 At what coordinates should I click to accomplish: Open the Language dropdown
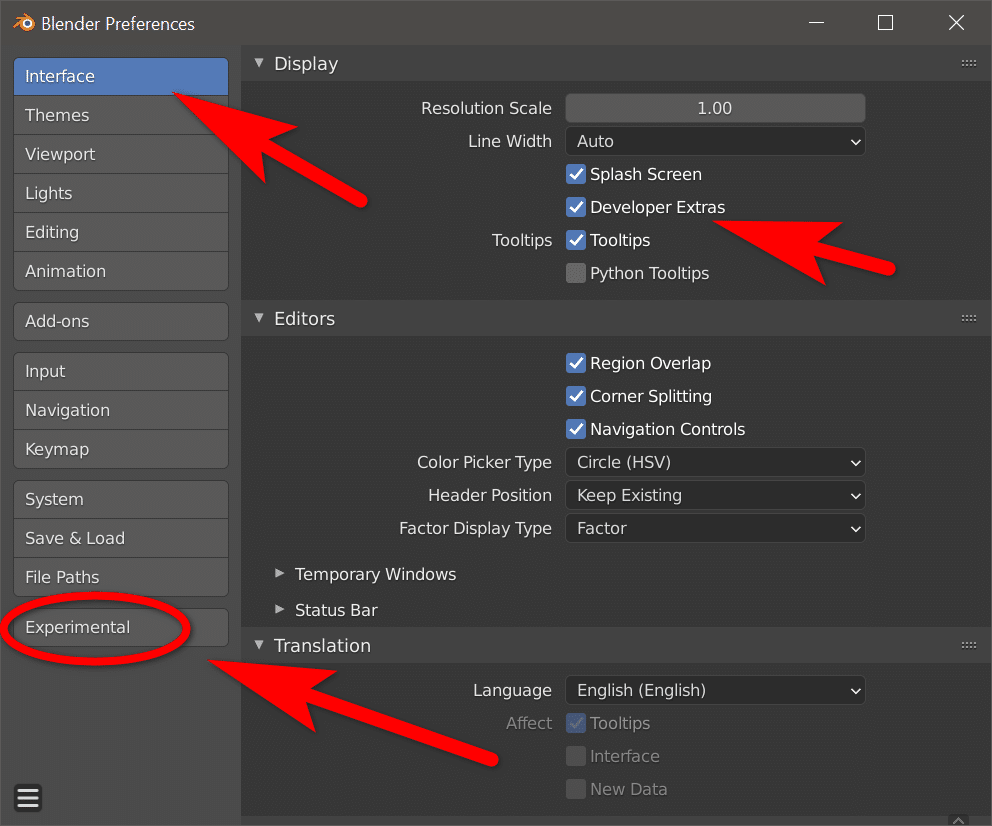(x=715, y=690)
